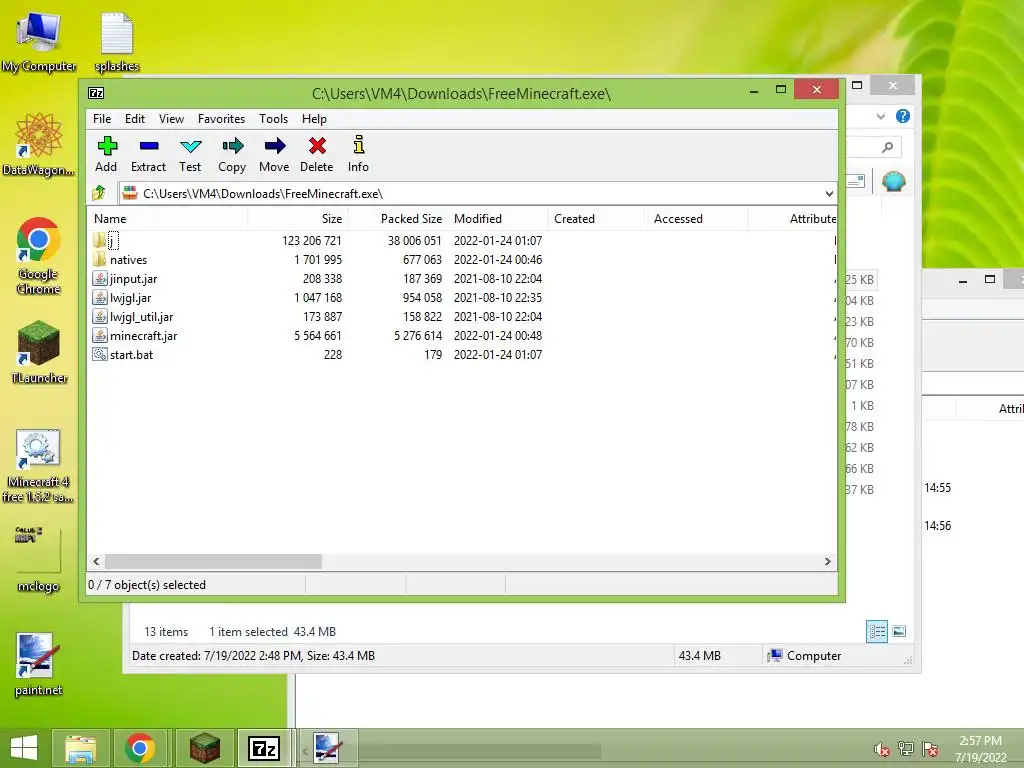Select the mclogo desktop file
This screenshot has width=1024, height=768.
click(x=39, y=559)
